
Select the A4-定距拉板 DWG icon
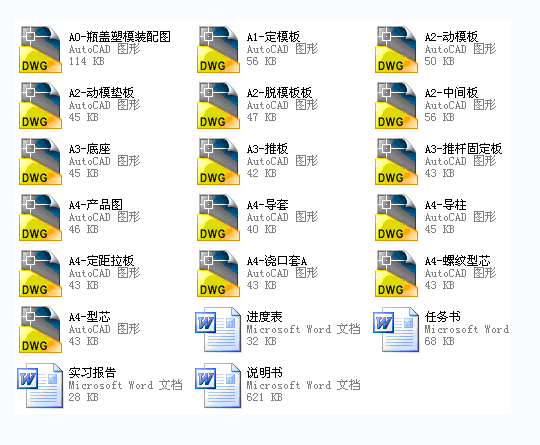point(41,273)
